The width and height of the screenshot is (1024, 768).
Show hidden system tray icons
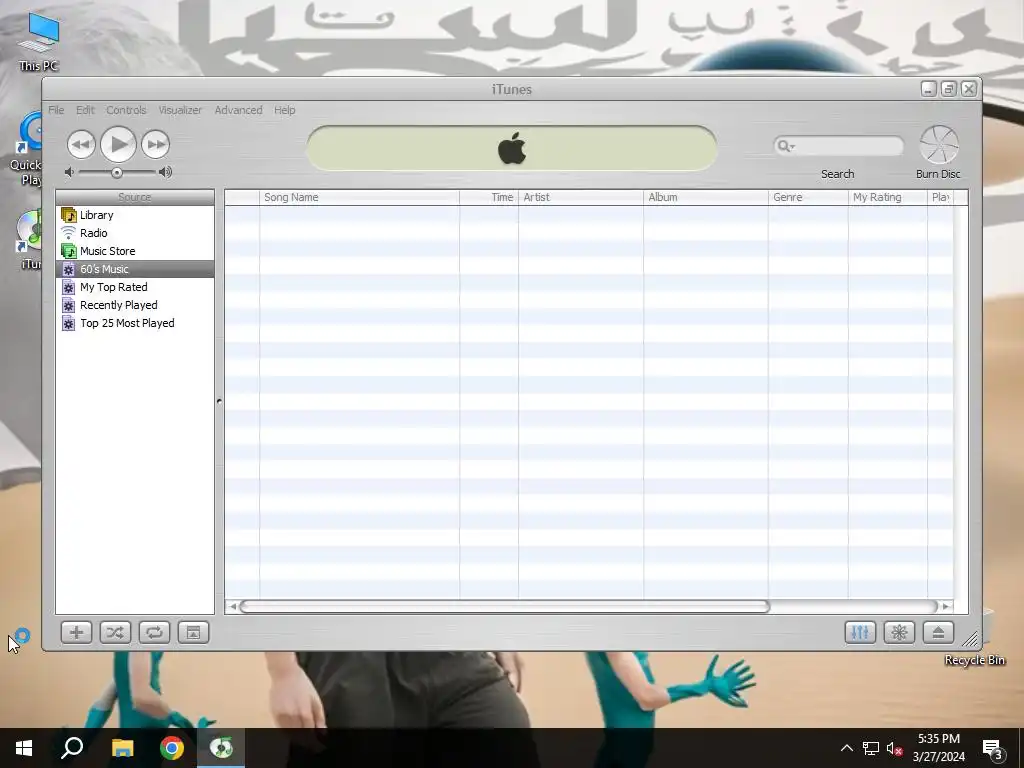(846, 748)
